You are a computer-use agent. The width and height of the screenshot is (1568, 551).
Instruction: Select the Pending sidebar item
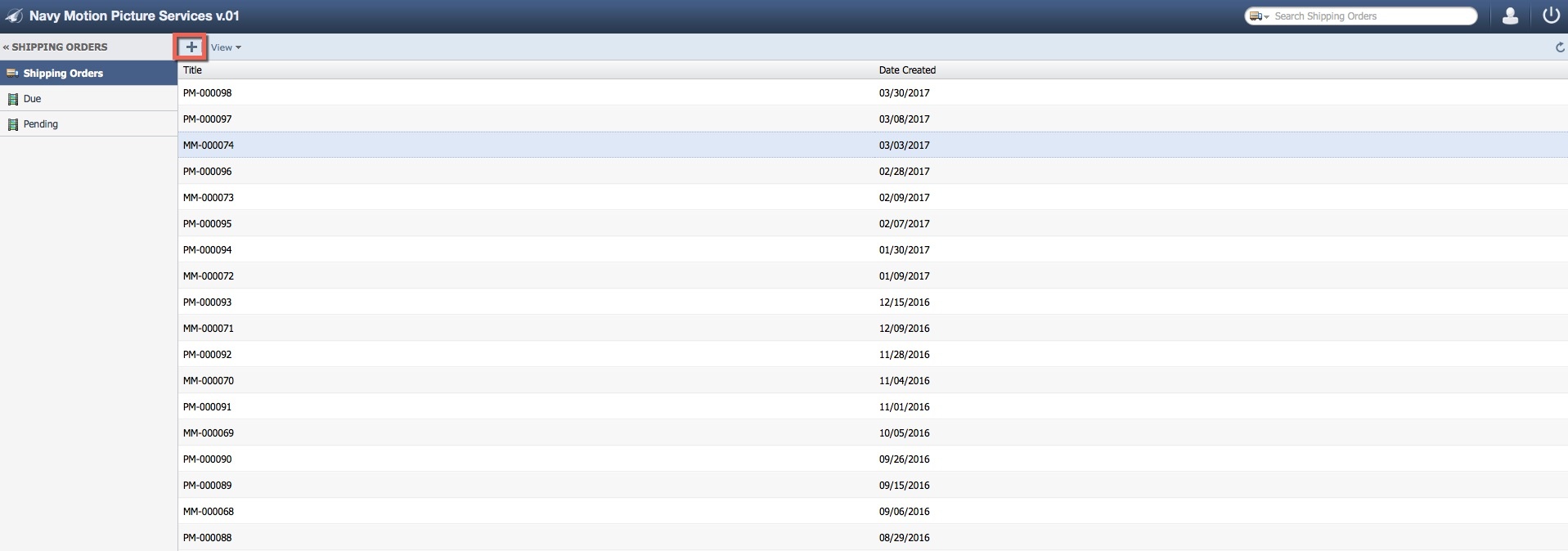pyautogui.click(x=41, y=124)
